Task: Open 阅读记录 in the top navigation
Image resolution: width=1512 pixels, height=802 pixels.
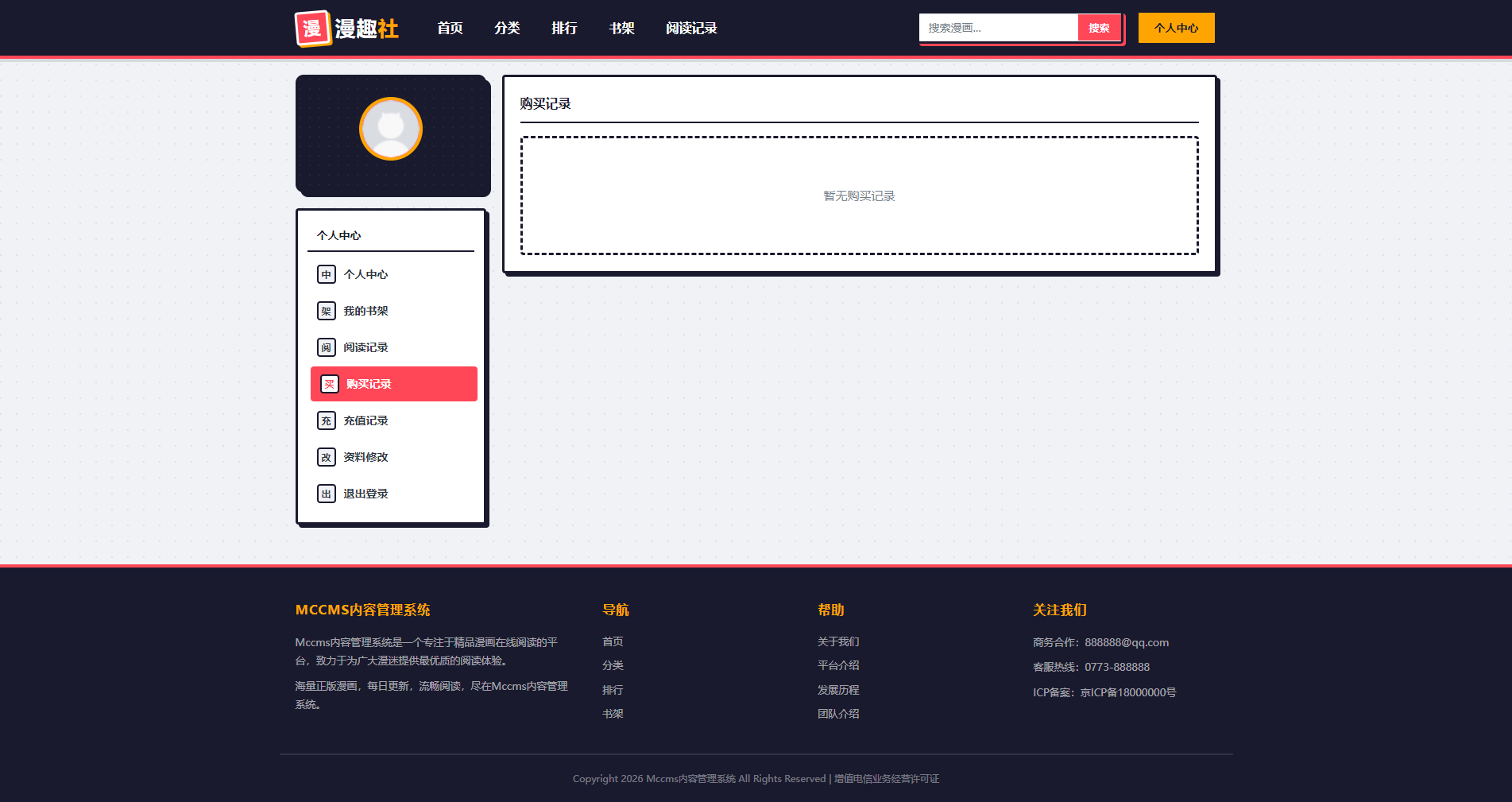Action: [x=691, y=28]
